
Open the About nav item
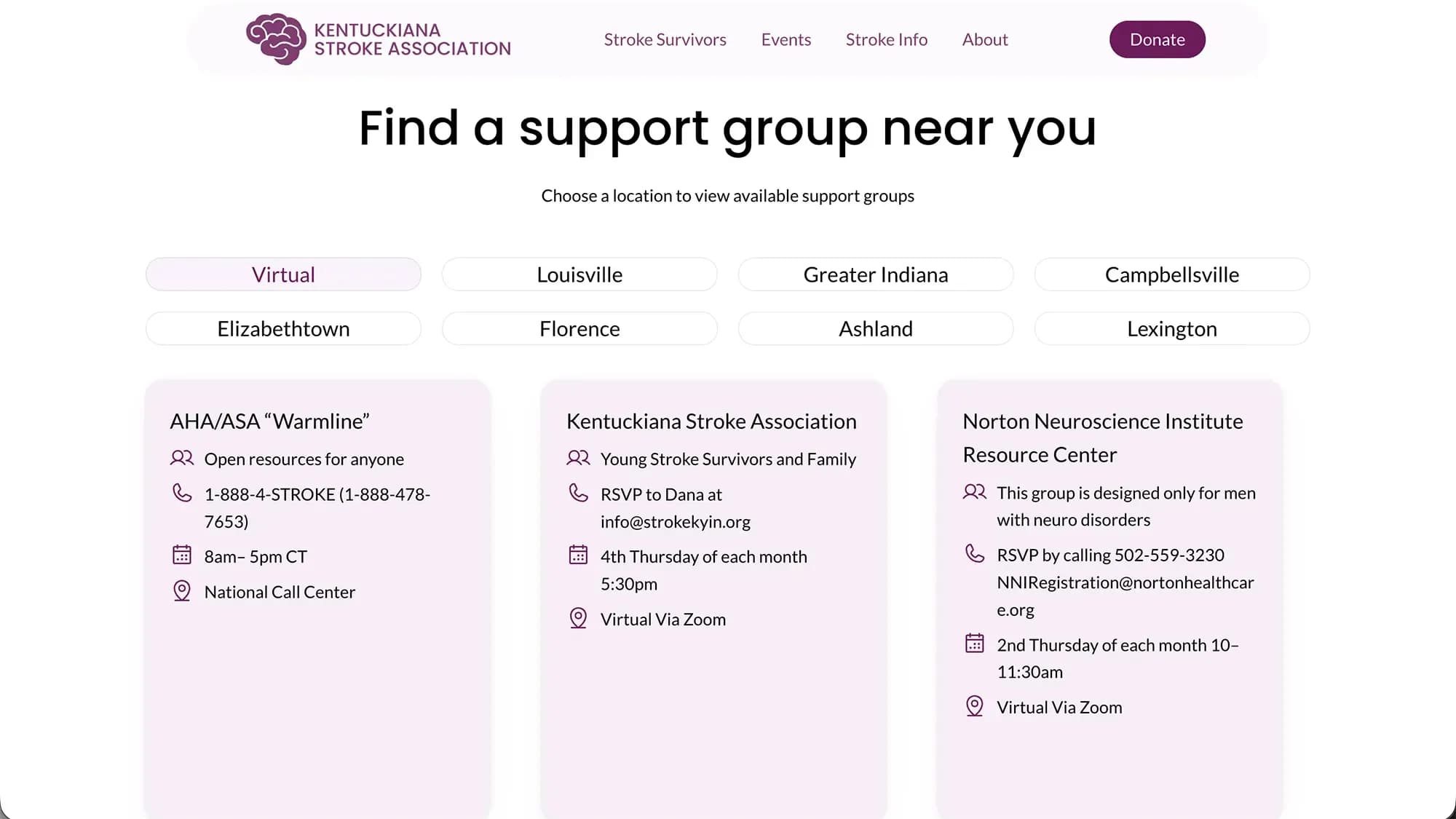(x=985, y=39)
